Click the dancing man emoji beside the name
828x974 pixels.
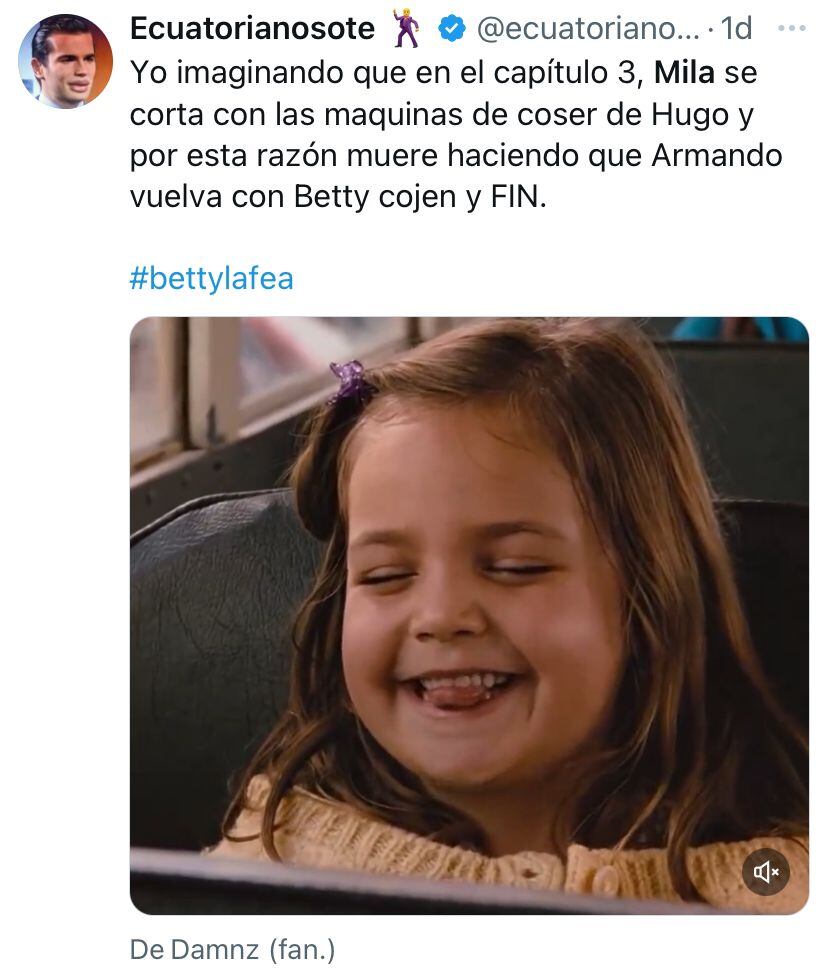[x=406, y=29]
